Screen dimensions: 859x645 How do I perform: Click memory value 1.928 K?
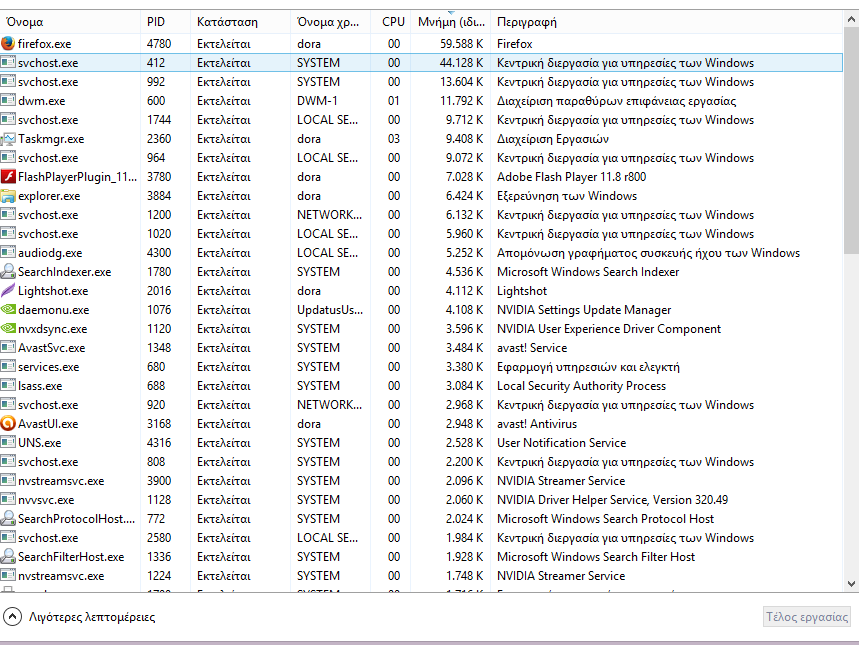coord(464,557)
